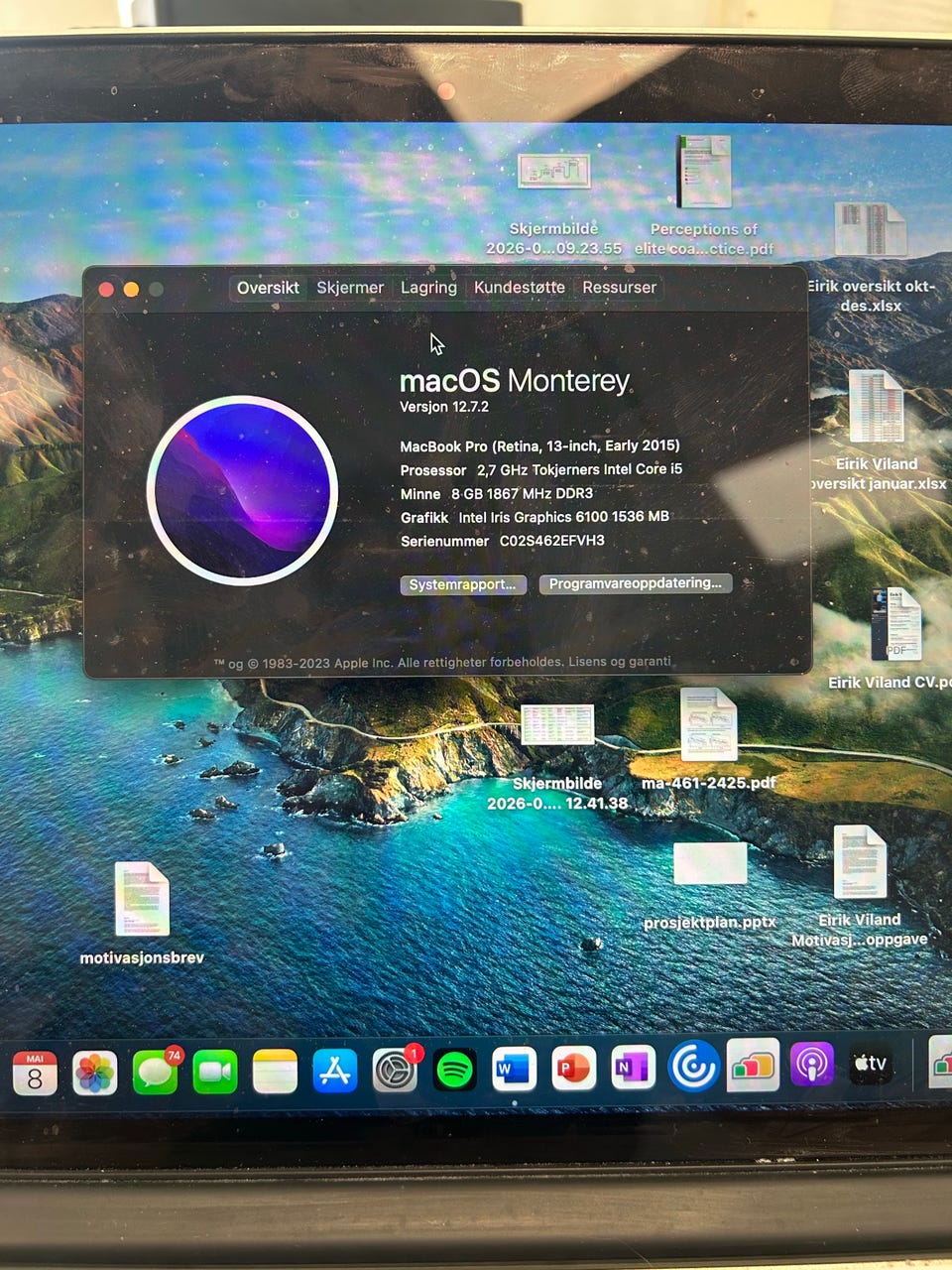Launch the Apple TV app in Dock

click(871, 1065)
